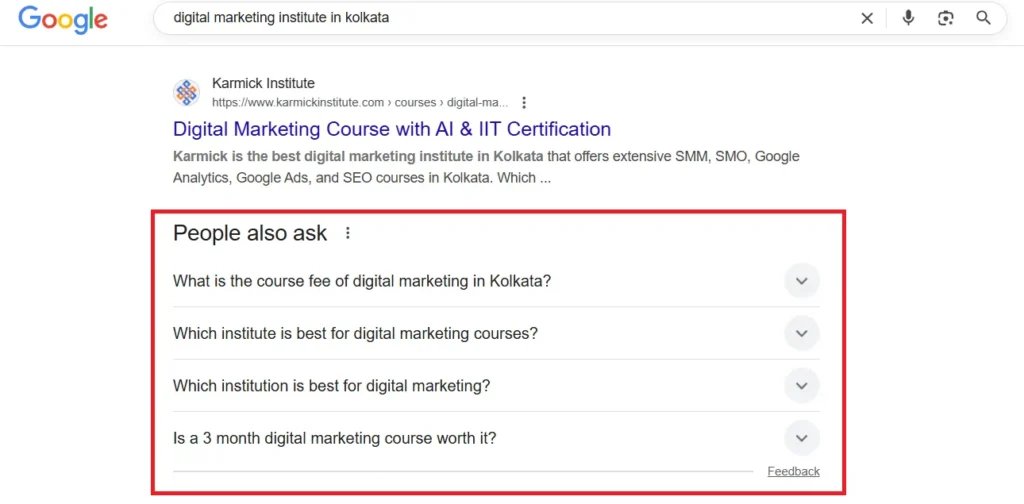Open three-dot menu next to People also ask
The height and width of the screenshot is (504, 1024).
point(348,233)
